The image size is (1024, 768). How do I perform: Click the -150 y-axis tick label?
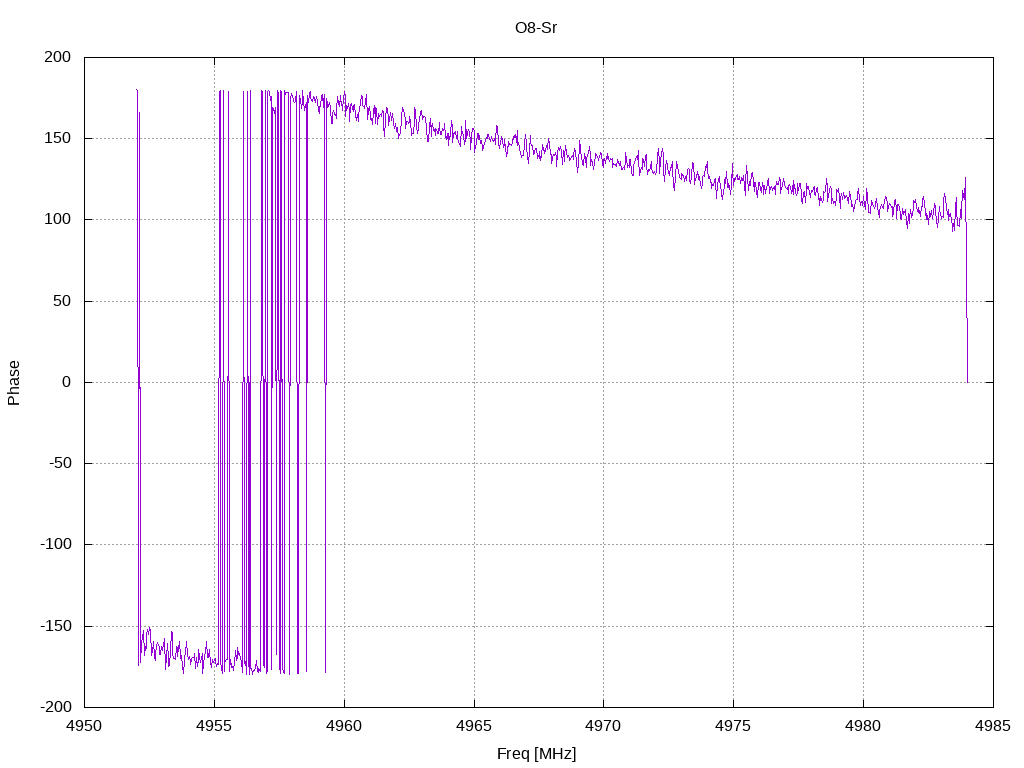(56, 626)
